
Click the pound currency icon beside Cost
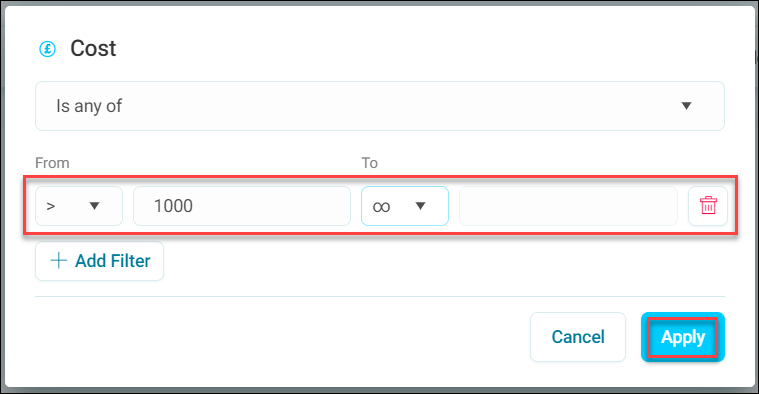pyautogui.click(x=47, y=49)
